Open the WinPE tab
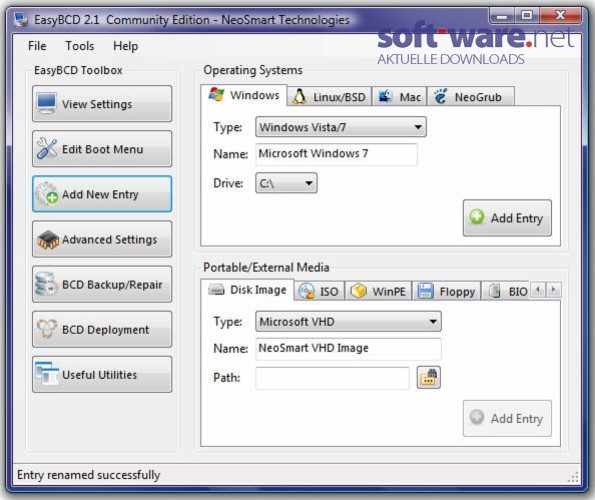This screenshot has height=500, width=595. point(378,291)
